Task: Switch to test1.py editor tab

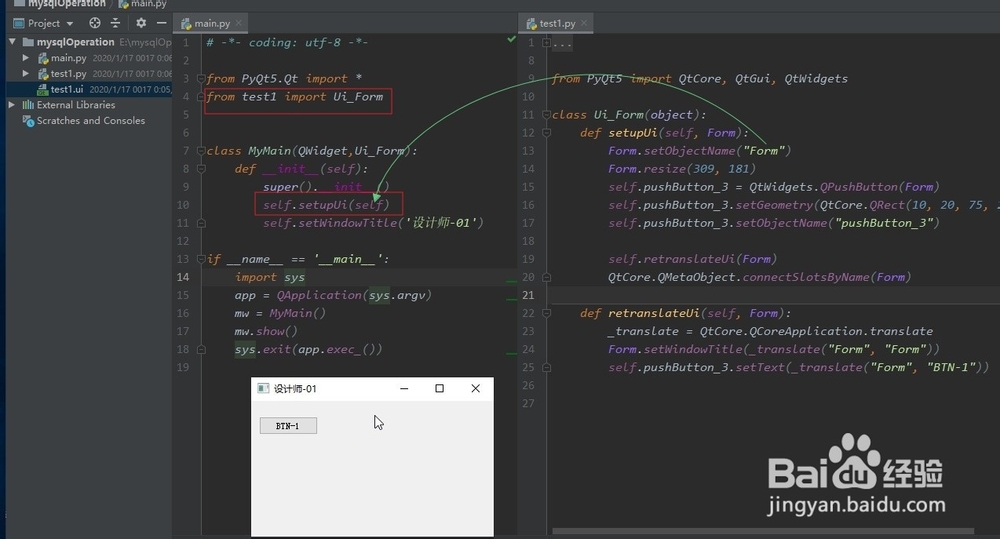Action: (x=557, y=24)
